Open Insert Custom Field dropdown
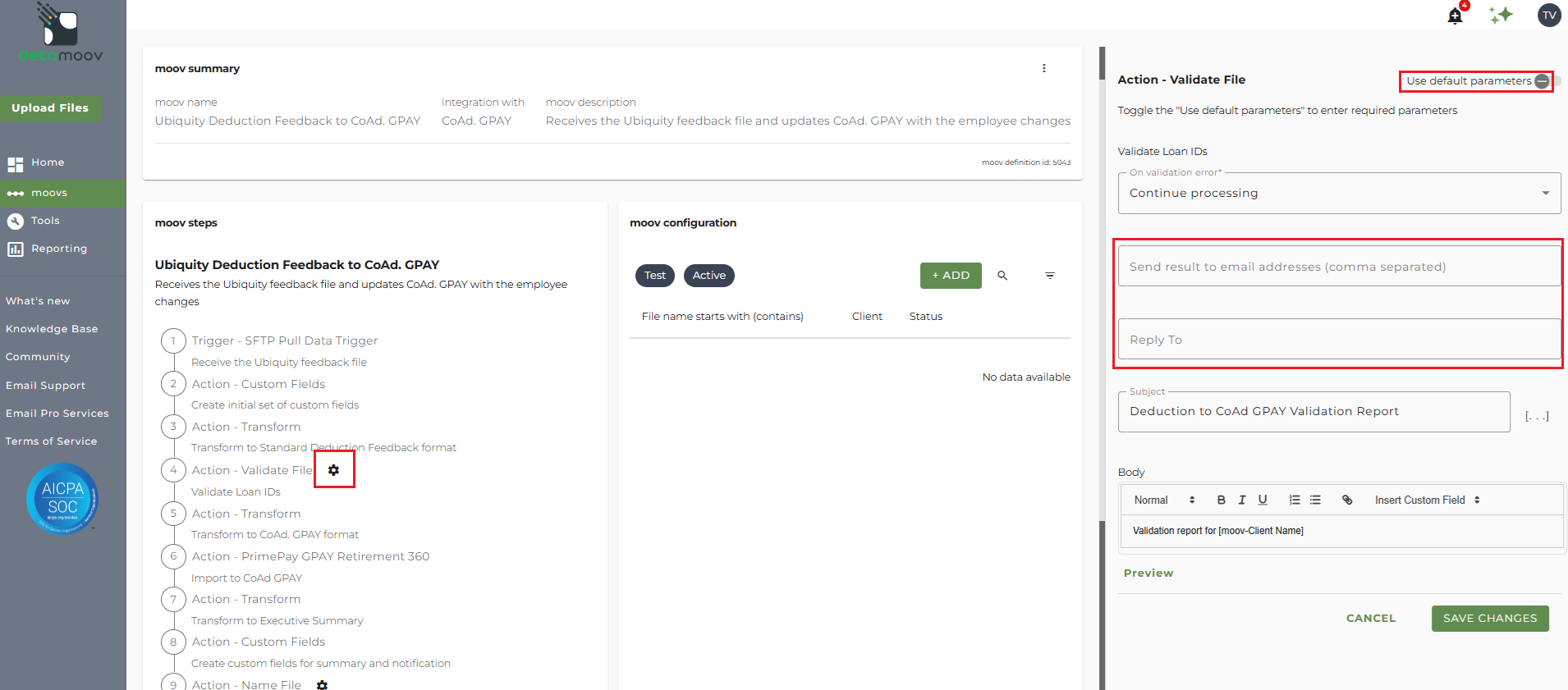Viewport: 1568px width, 690px height. point(1428,500)
